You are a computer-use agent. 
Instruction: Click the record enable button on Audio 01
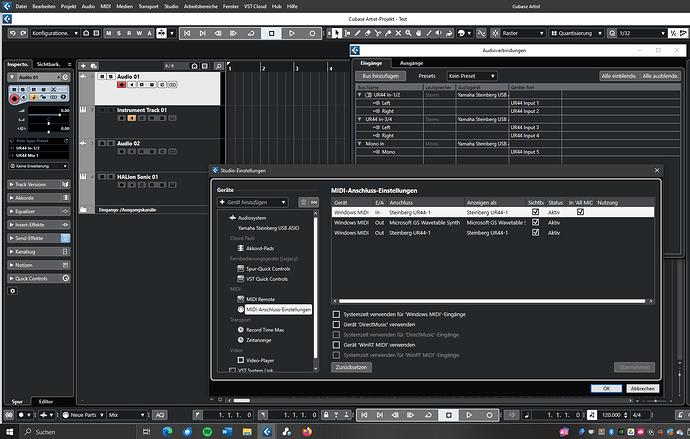[120, 86]
